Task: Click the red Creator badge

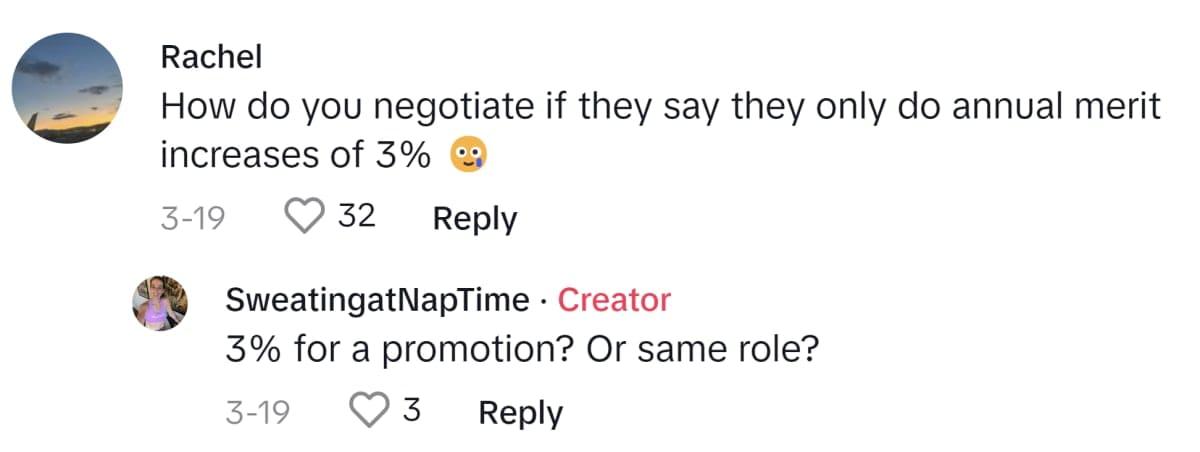Action: pos(614,299)
